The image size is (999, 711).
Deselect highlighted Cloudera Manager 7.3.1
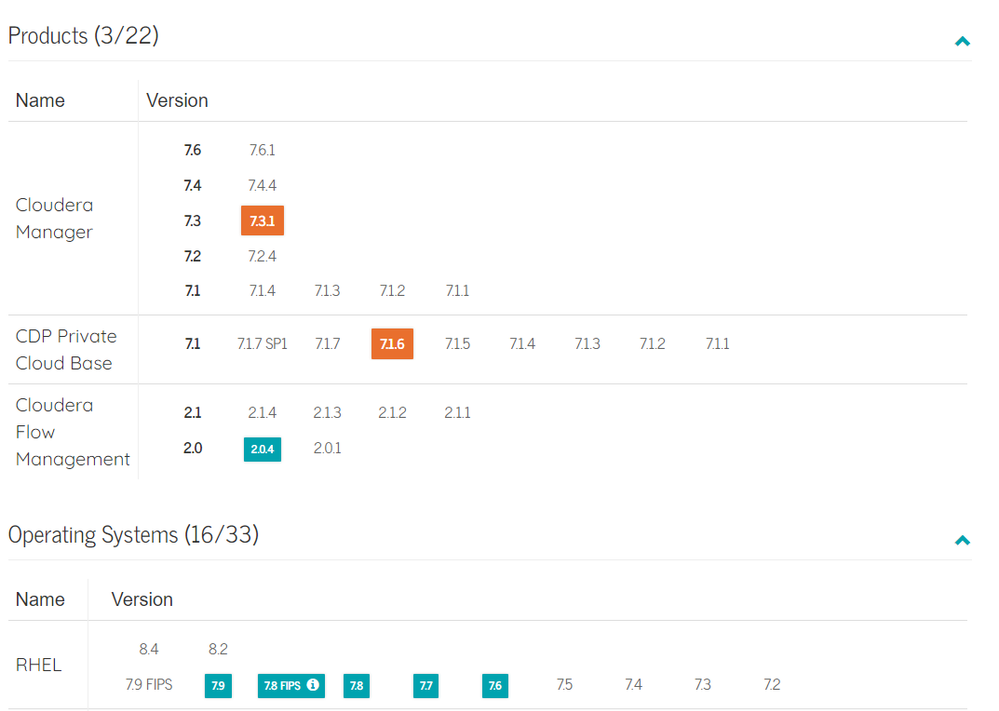(x=262, y=220)
